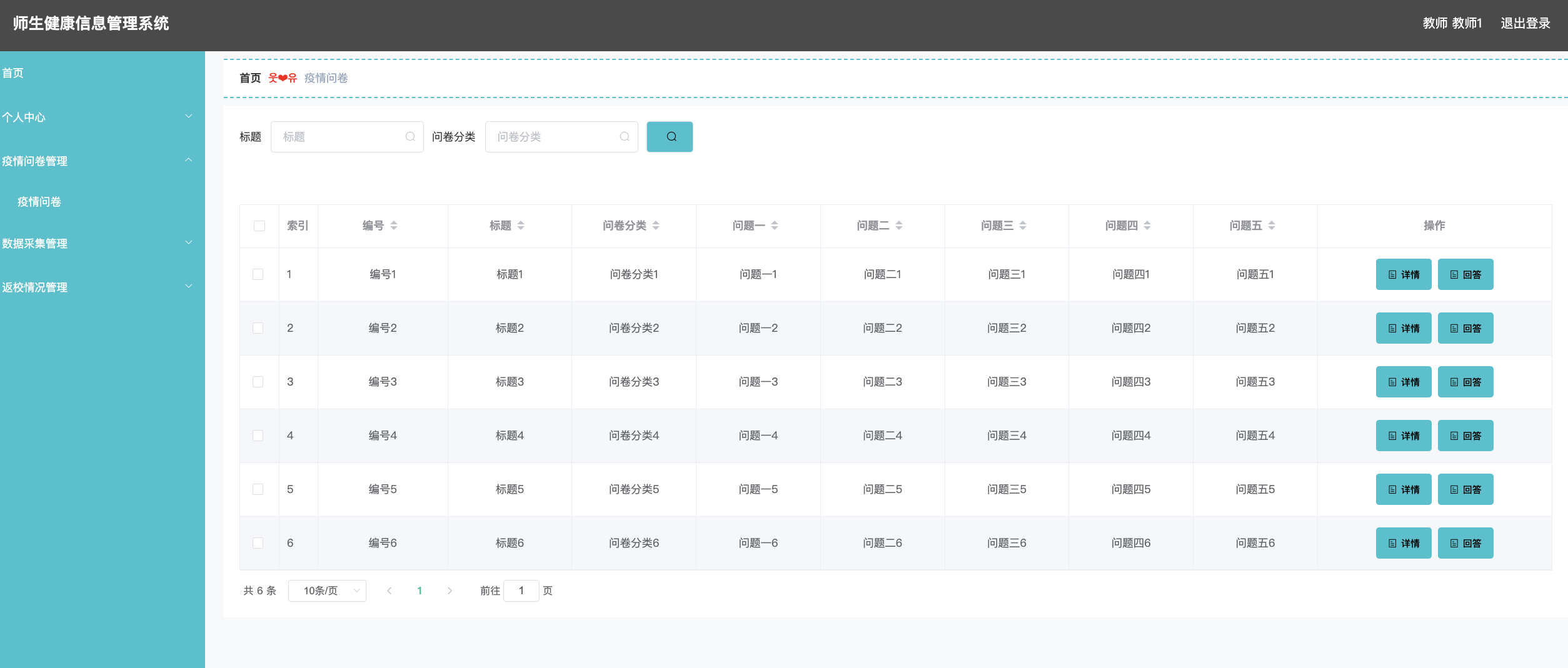Screen dimensions: 1568x668
Task: Sort by 问题一 column arrows
Action: (775, 226)
